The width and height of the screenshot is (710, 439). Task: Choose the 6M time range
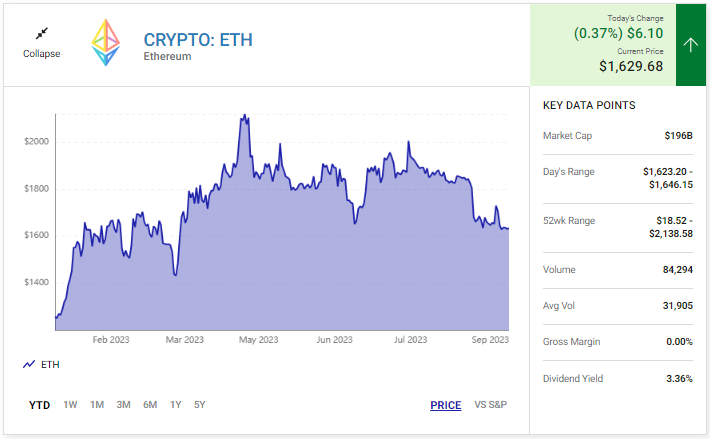coord(150,405)
